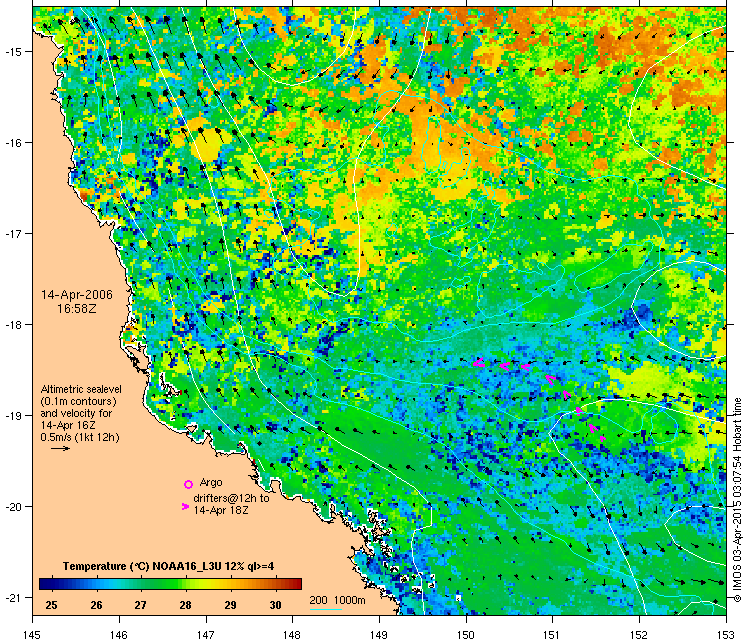Click the dark red end of the colorbar
Image resolution: width=750 pixels, height=640 pixels.
coord(297,584)
